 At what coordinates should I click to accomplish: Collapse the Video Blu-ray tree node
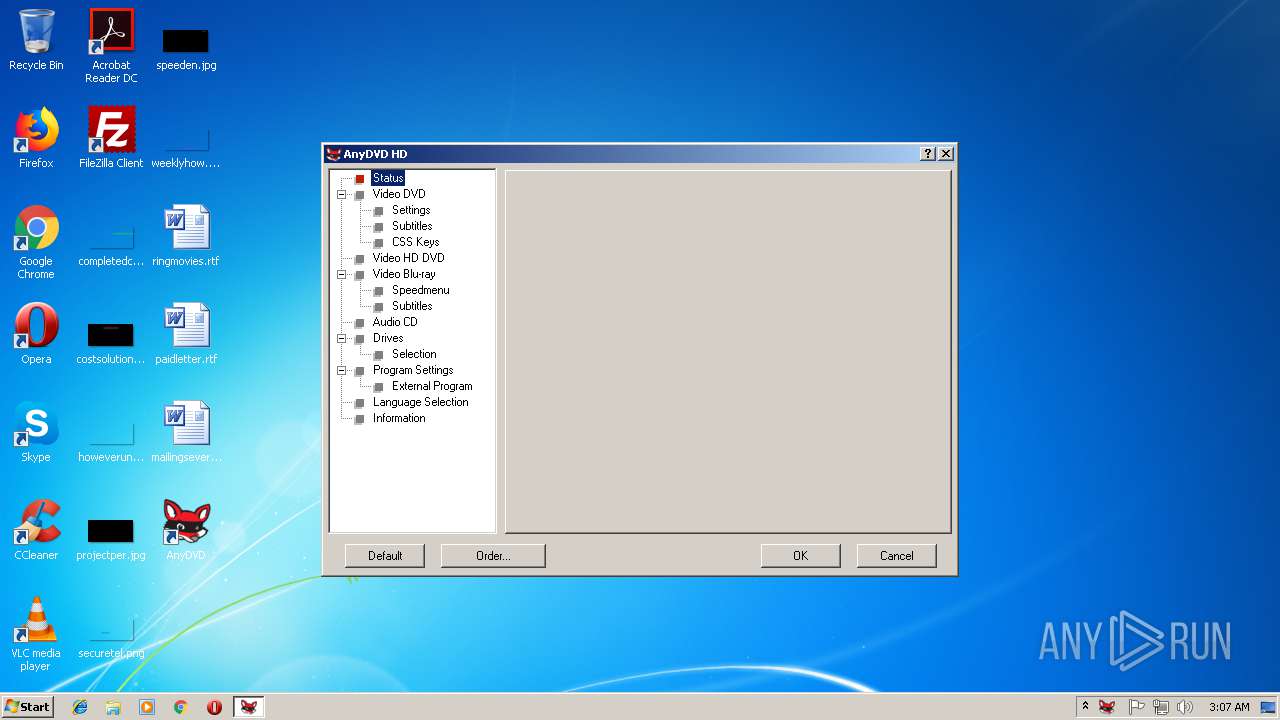click(342, 274)
